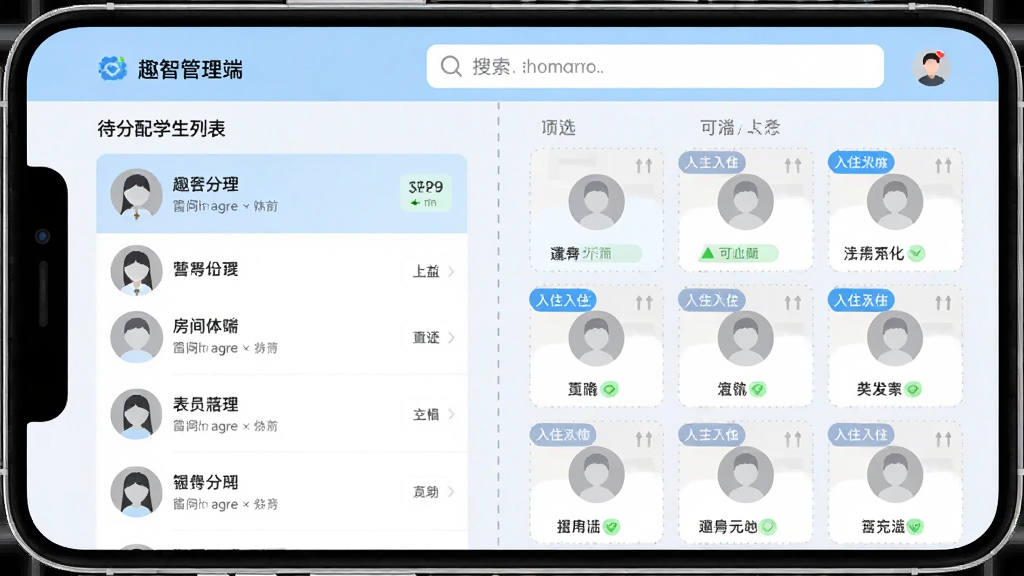Viewport: 1024px width, 576px height.
Task: Toggle the green check on the middle-left room card
Action: point(609,389)
